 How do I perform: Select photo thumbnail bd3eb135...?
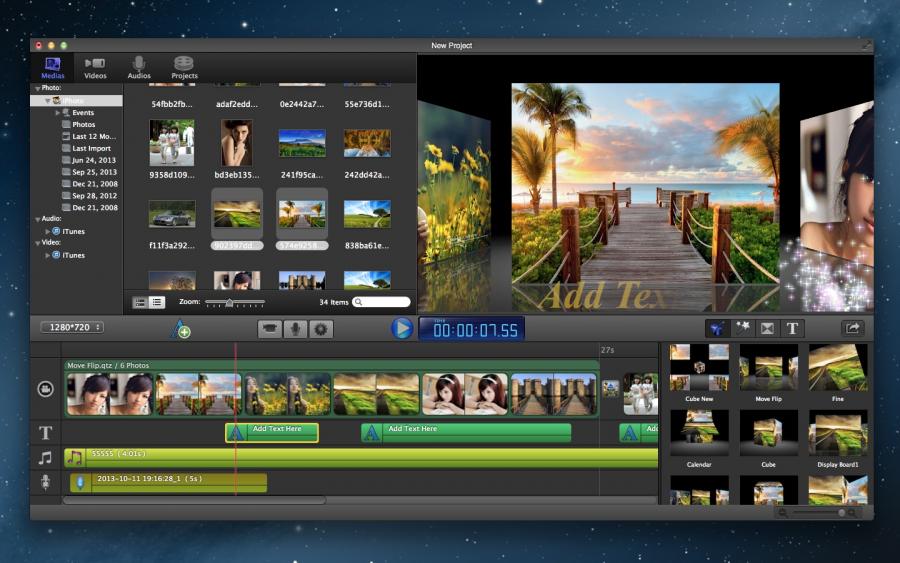pyautogui.click(x=236, y=143)
